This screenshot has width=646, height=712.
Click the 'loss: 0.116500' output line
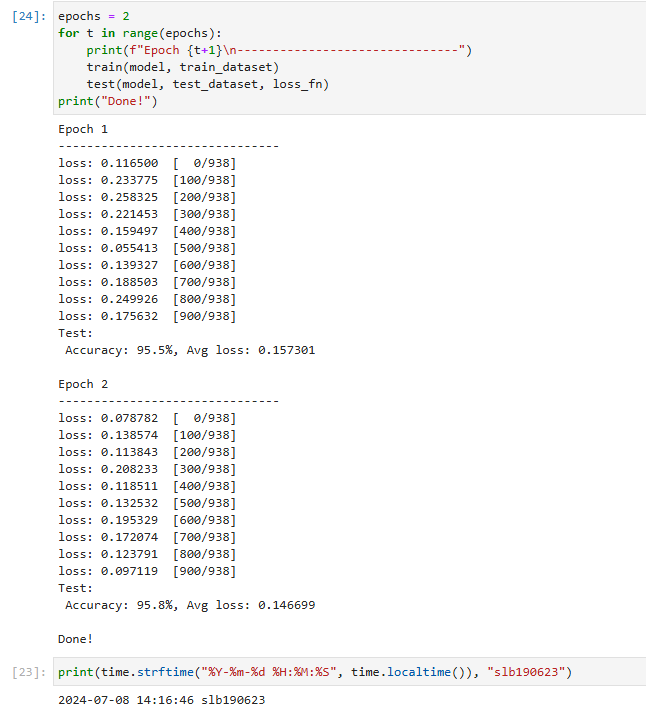pos(147,163)
